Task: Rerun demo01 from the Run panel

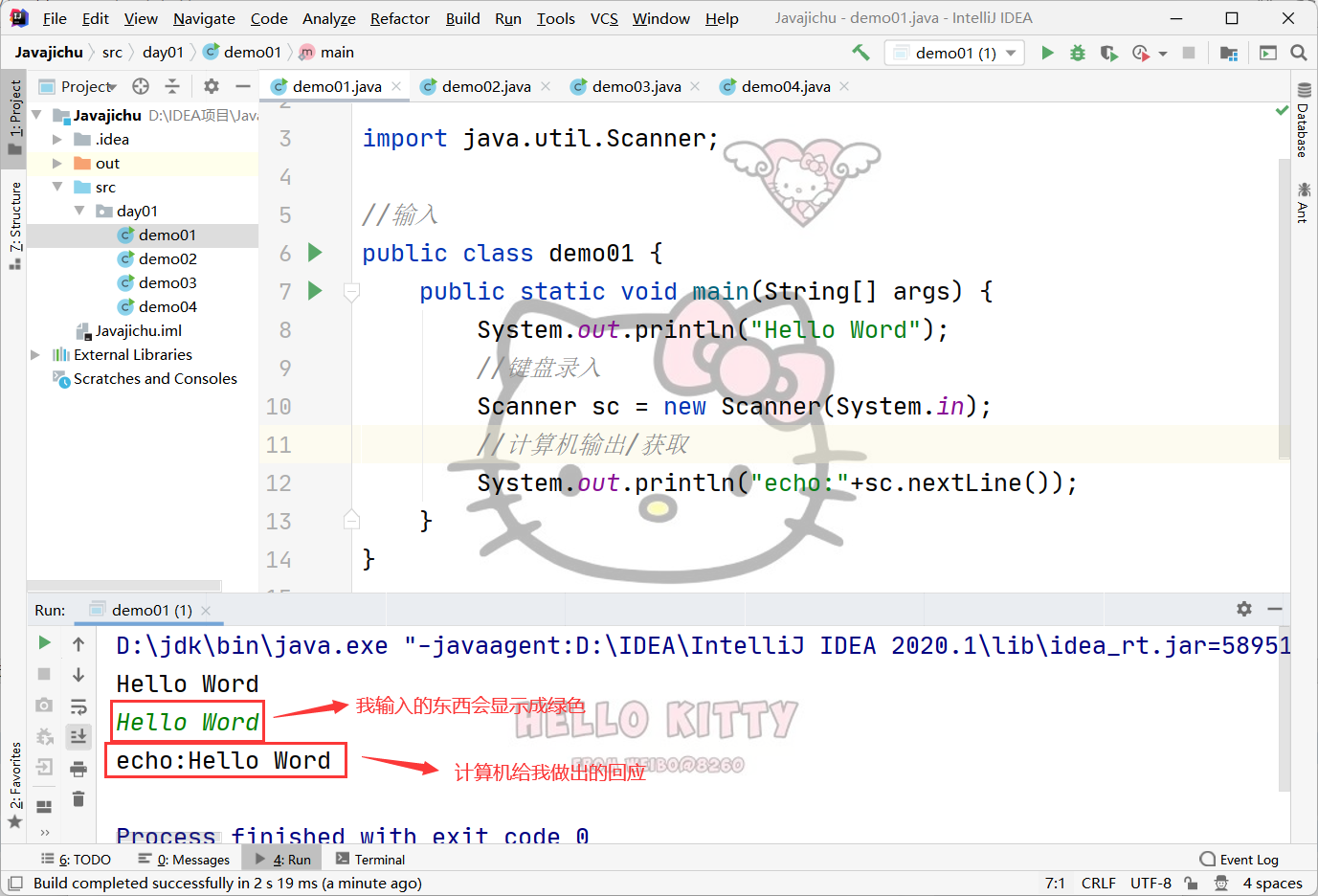Action: tap(44, 642)
